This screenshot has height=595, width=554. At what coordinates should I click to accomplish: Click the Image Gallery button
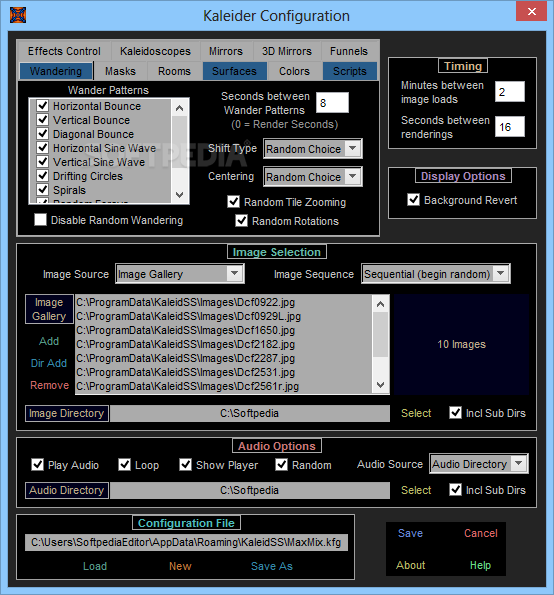pos(49,309)
